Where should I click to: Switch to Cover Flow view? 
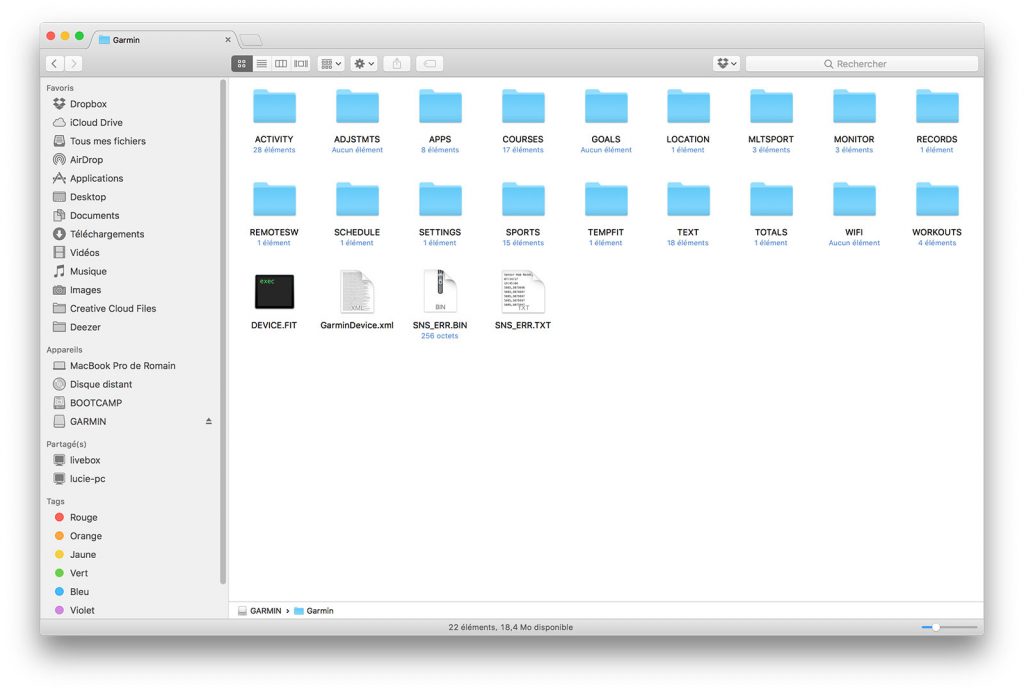pyautogui.click(x=301, y=64)
